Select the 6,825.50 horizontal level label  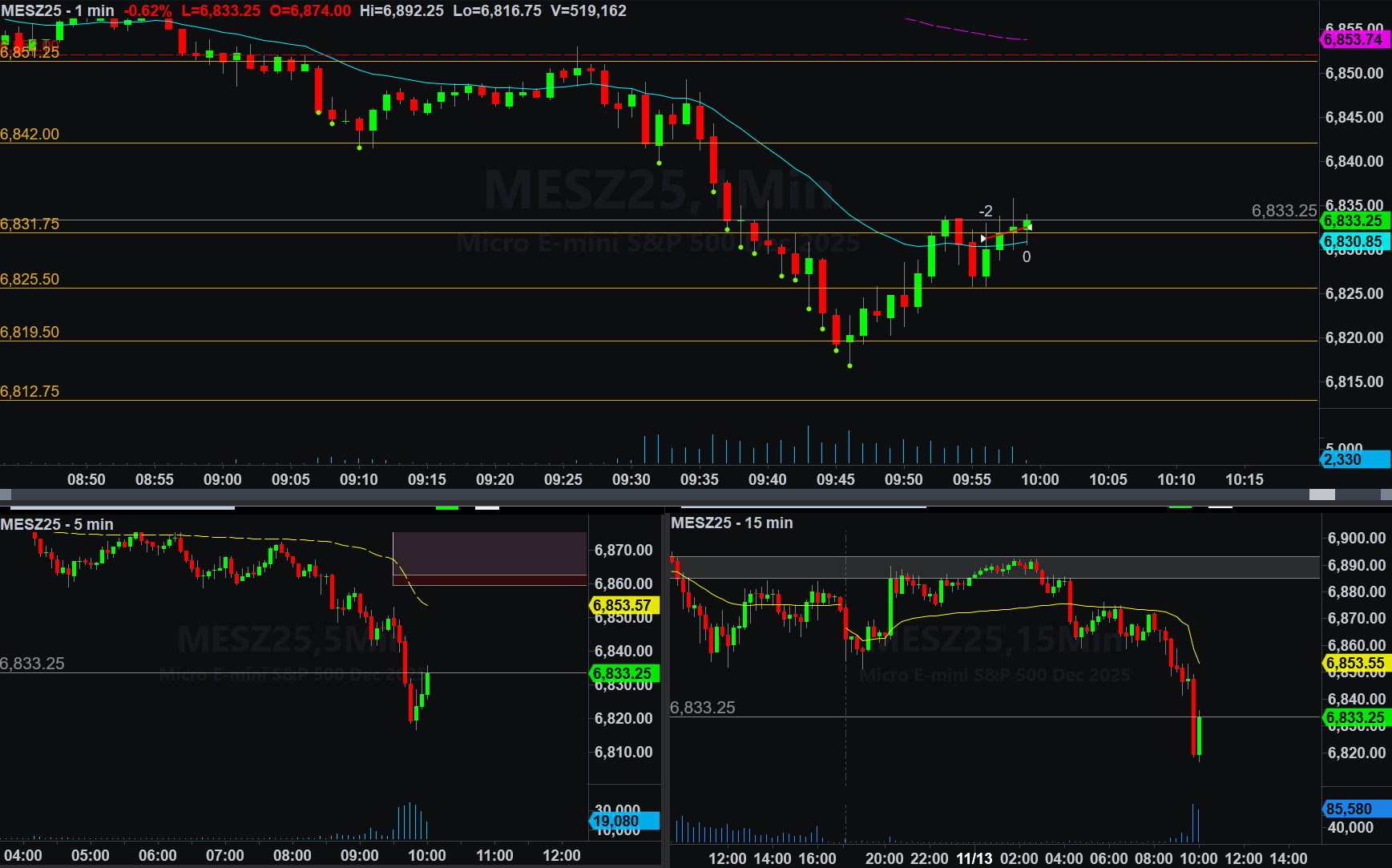click(x=30, y=279)
